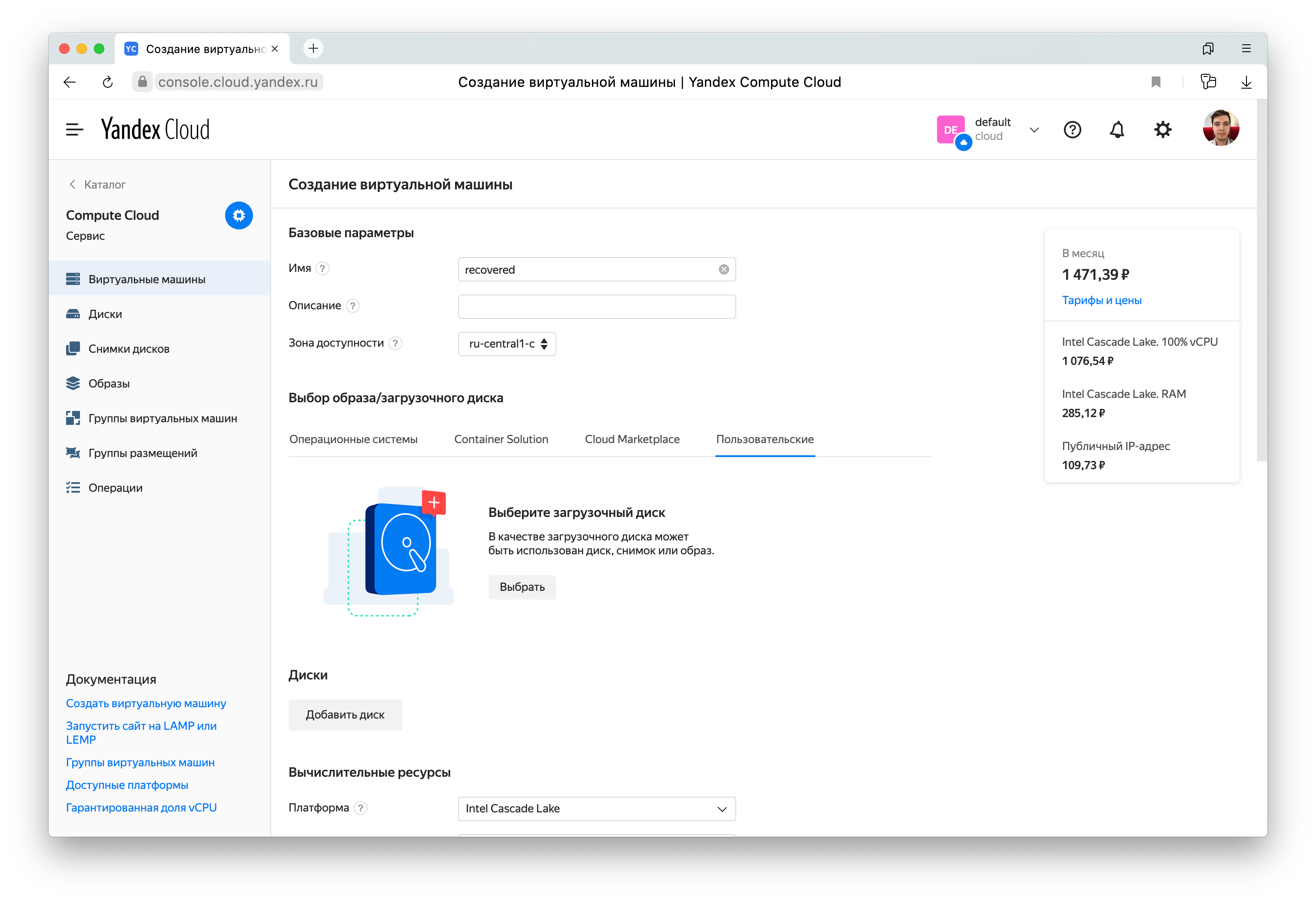Expand the default cloud selector chevron
The height and width of the screenshot is (901, 1316).
(x=1034, y=129)
